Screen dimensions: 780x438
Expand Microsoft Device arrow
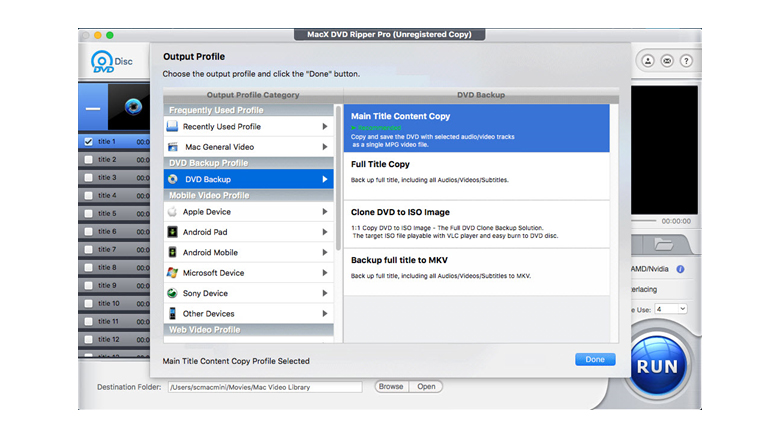tap(324, 273)
